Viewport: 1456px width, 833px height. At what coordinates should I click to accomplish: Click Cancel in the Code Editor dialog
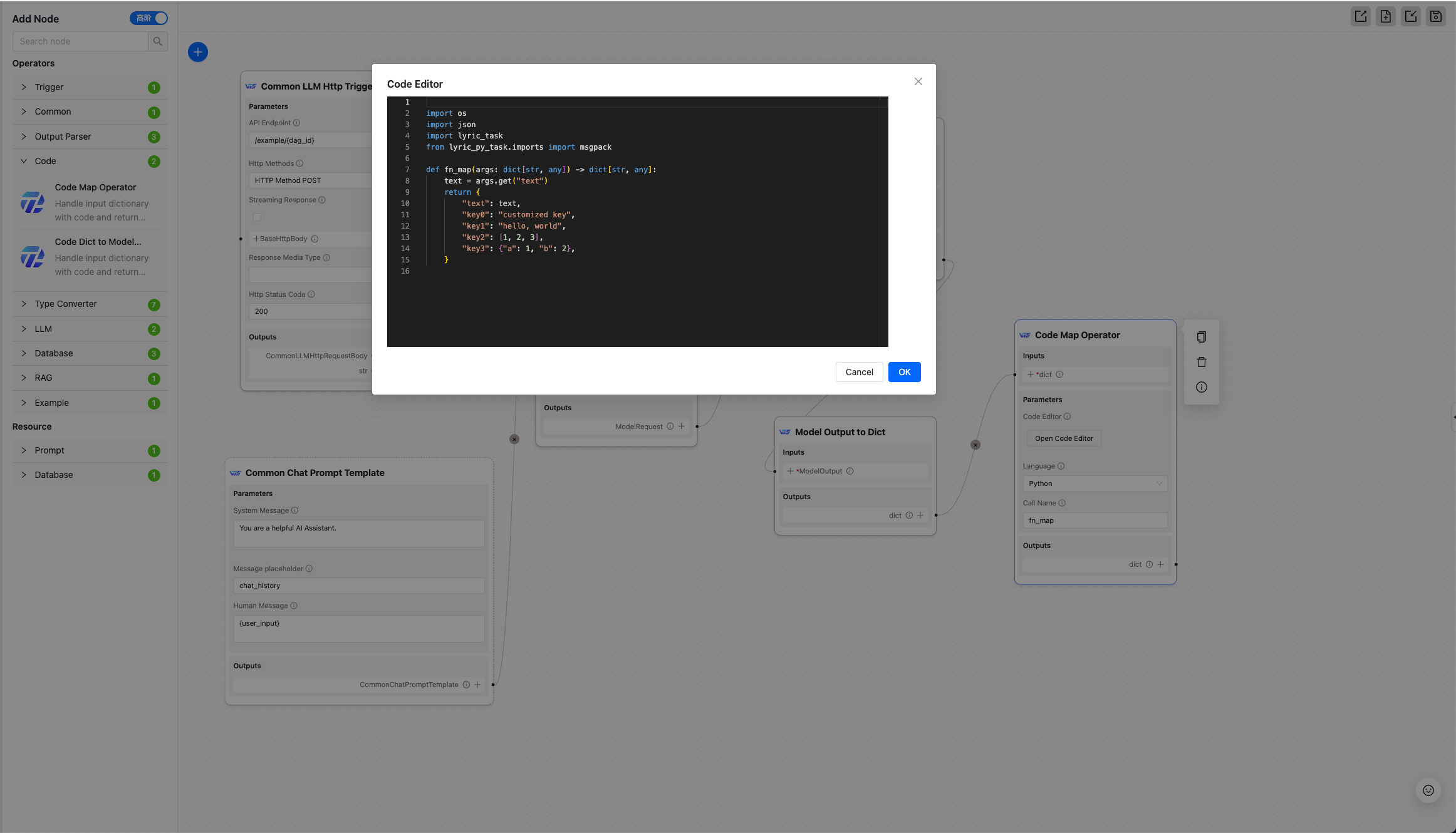pos(859,372)
